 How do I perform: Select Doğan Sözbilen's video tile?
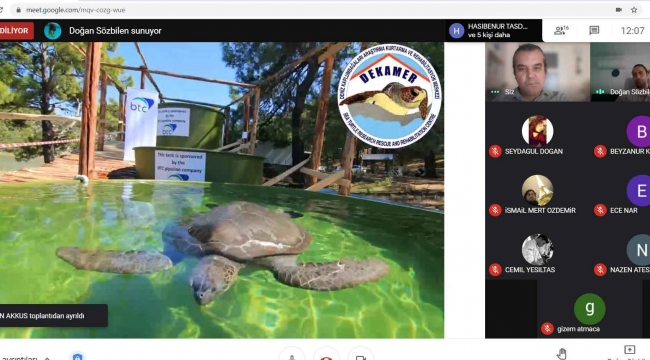(621, 72)
